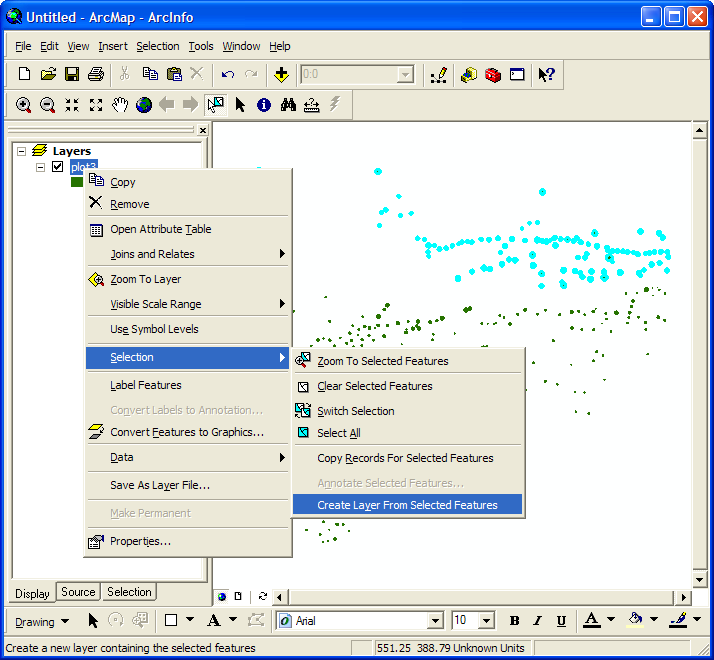
Task: Open the line color picker dropdown
Action: point(697,619)
